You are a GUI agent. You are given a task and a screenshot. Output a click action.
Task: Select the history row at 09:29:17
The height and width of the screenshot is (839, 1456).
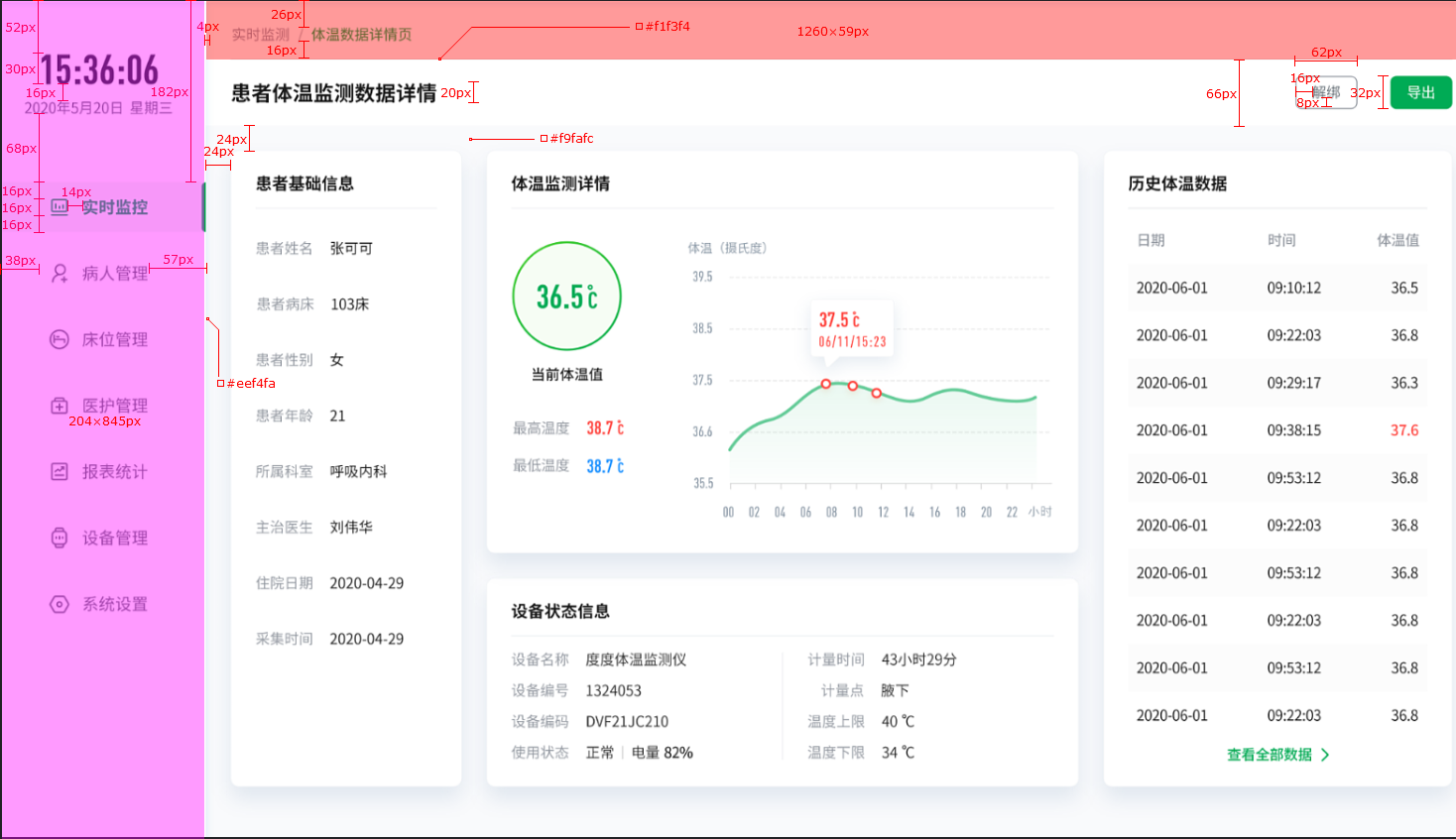[1277, 383]
